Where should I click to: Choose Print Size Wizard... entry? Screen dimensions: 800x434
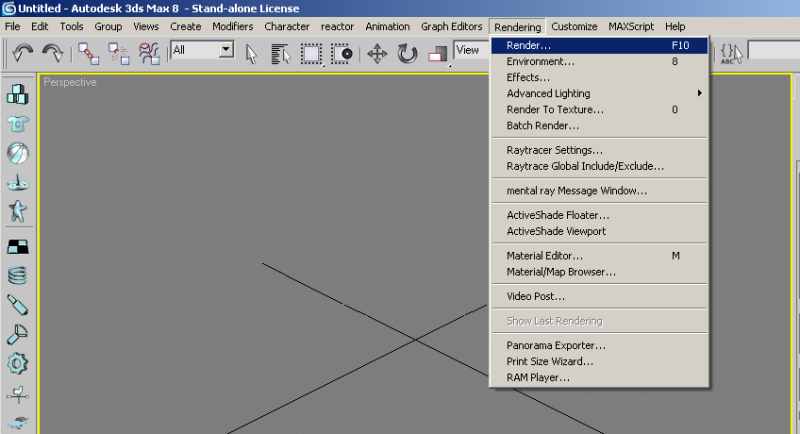[599, 362]
